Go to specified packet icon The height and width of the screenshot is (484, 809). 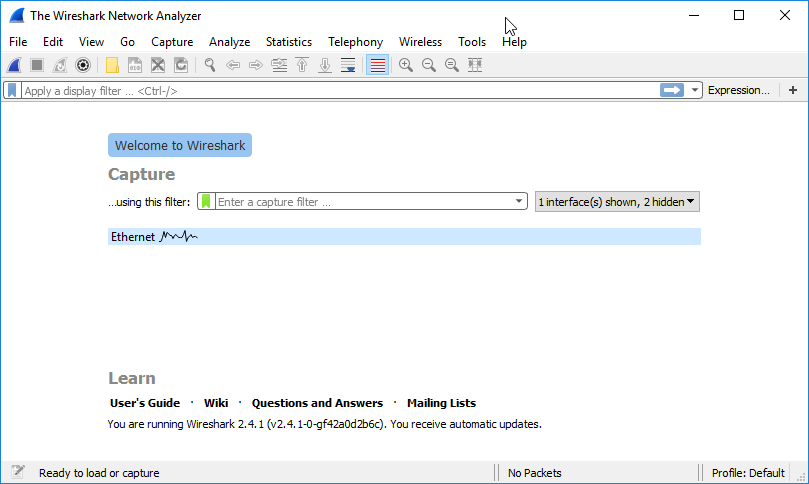279,65
